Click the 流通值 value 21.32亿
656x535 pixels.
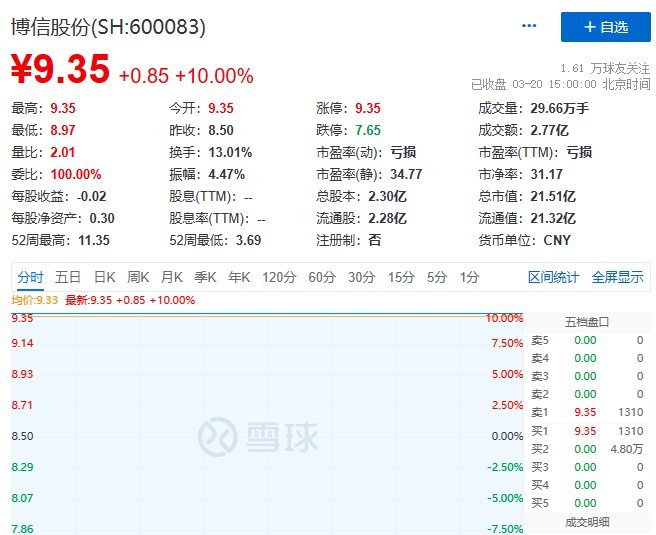pyautogui.click(x=553, y=218)
